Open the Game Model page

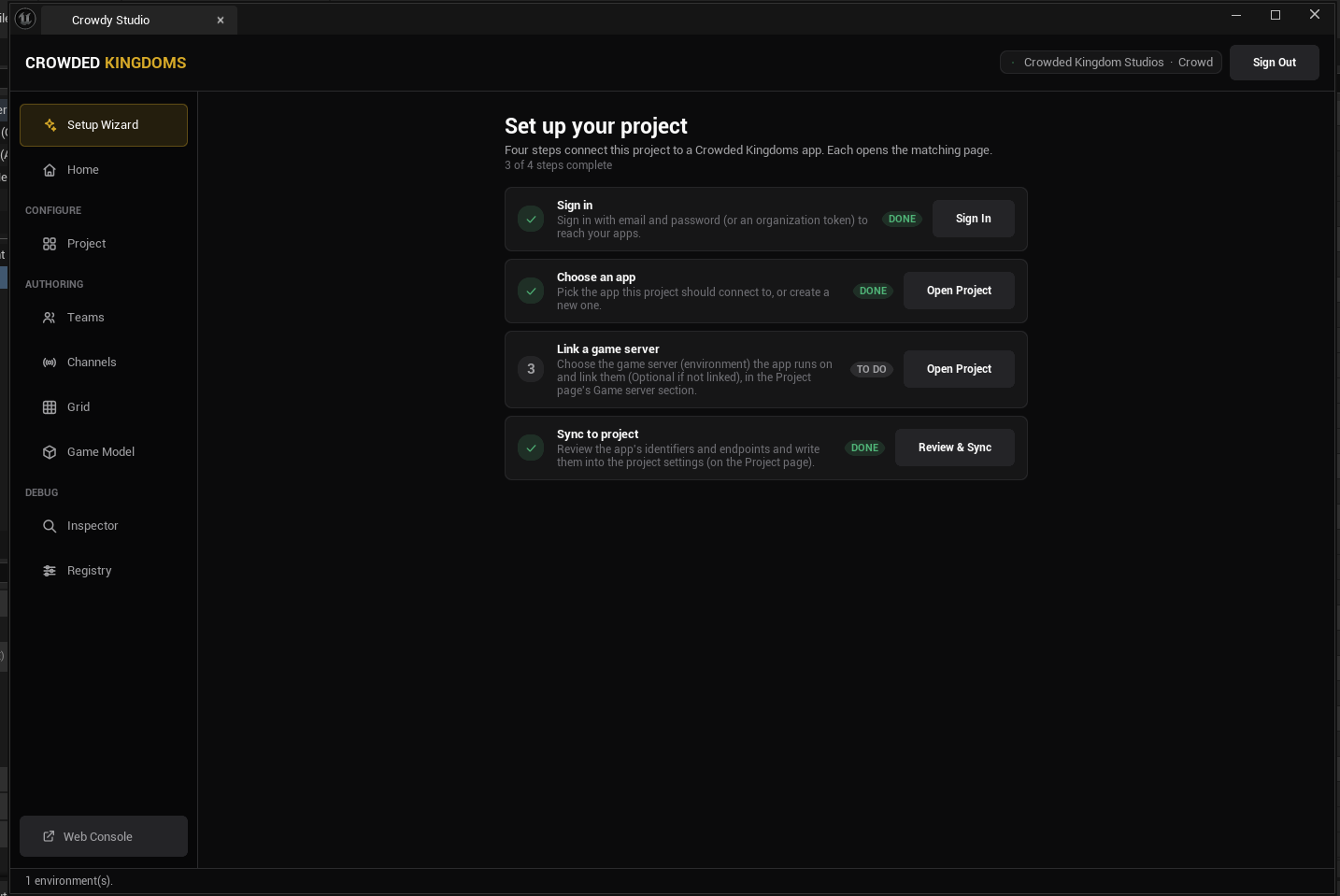pos(104,452)
